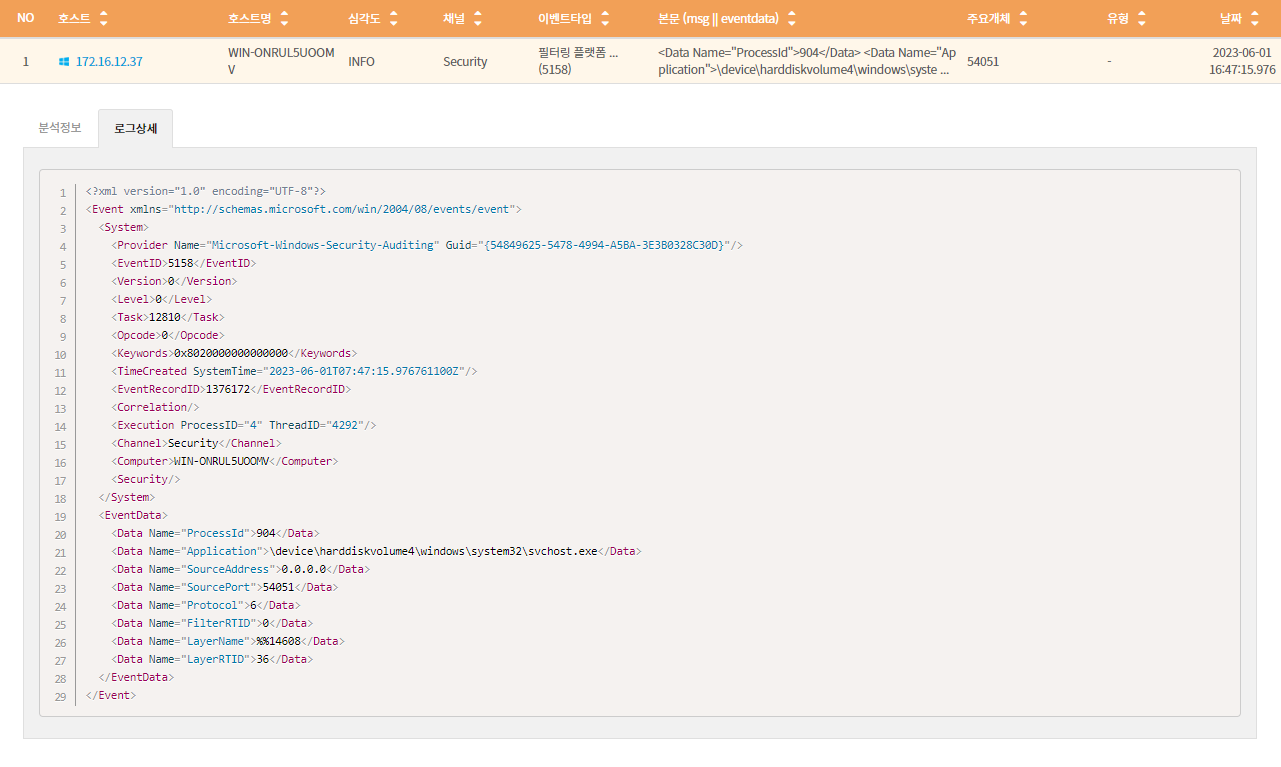Click the Security channel cell in row
Image resolution: width=1281 pixels, height=767 pixels.
coord(465,61)
